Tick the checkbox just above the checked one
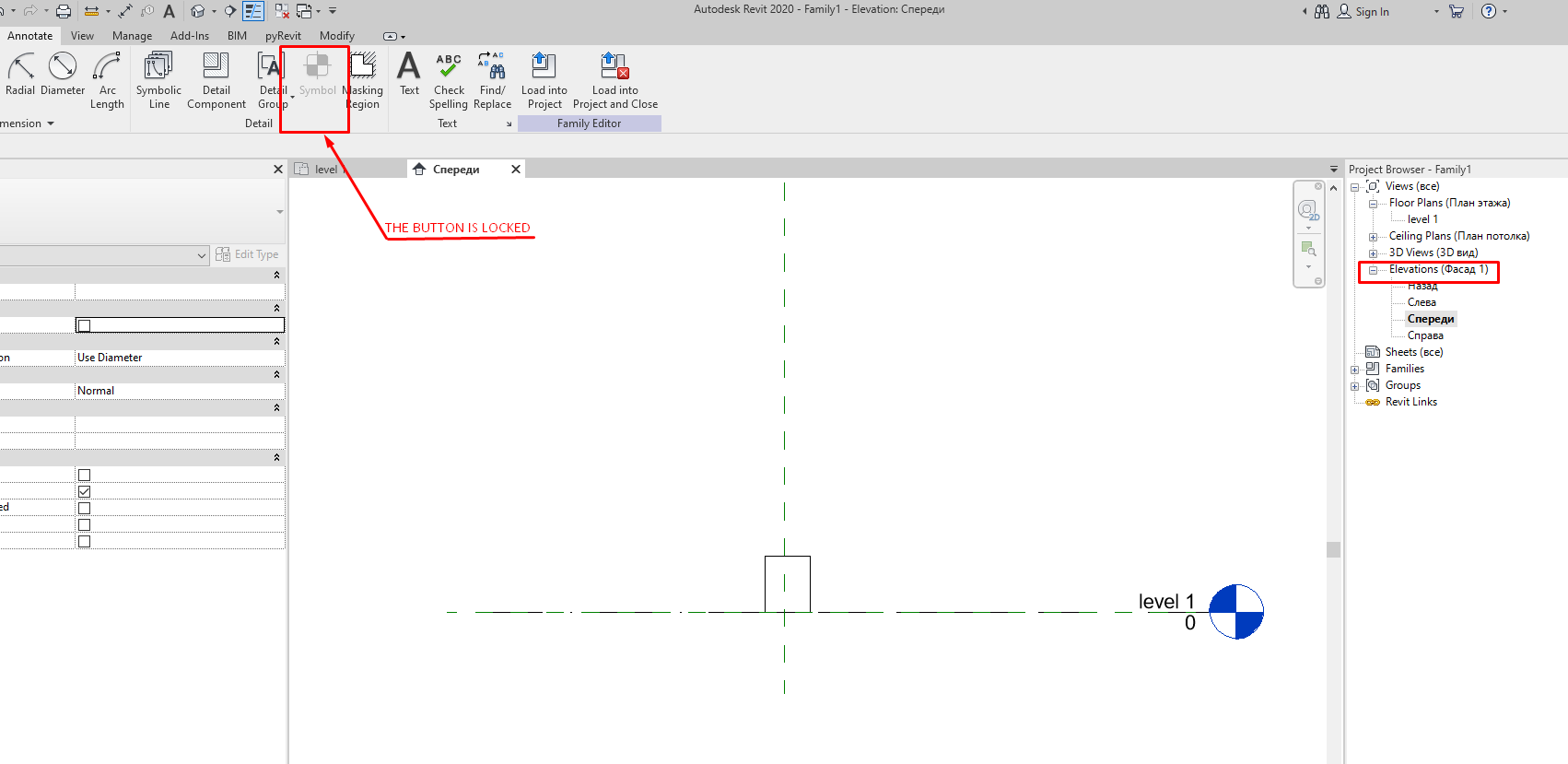 click(x=85, y=476)
